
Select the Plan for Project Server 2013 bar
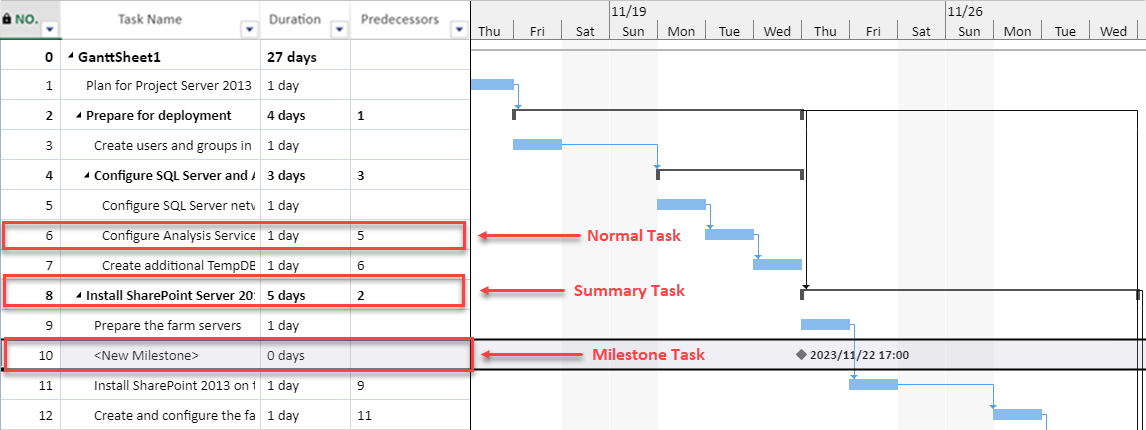(492, 84)
